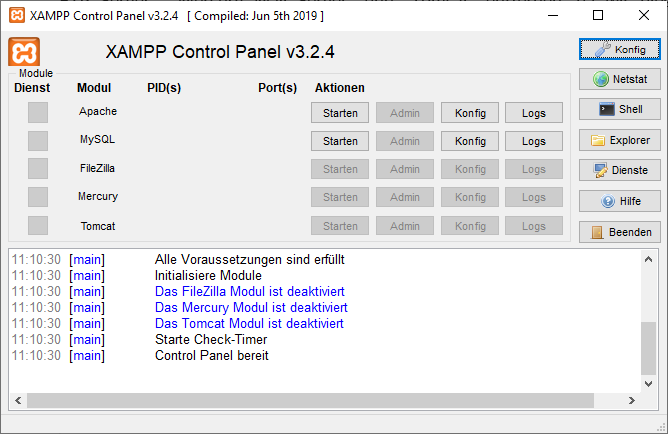Click the Logs button in Mercury row
The height and width of the screenshot is (434, 668).
(x=534, y=197)
